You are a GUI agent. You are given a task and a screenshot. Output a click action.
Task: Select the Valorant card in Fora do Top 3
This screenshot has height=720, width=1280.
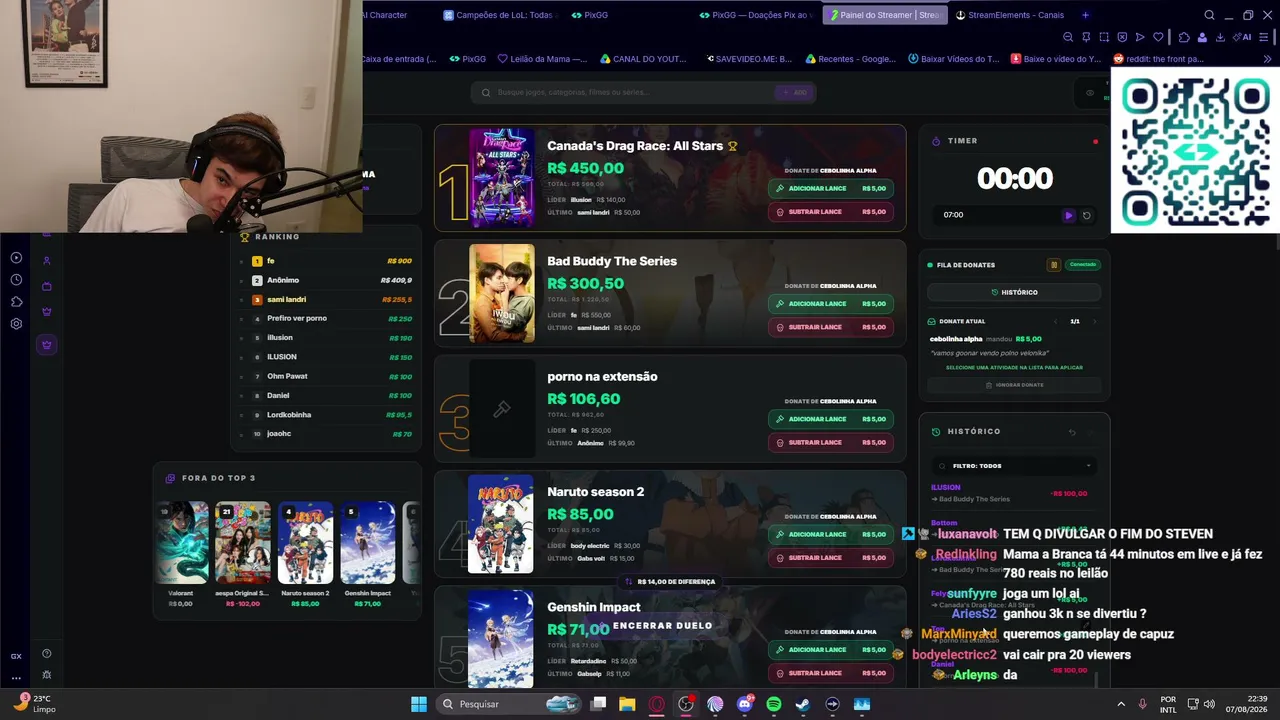[x=181, y=554]
